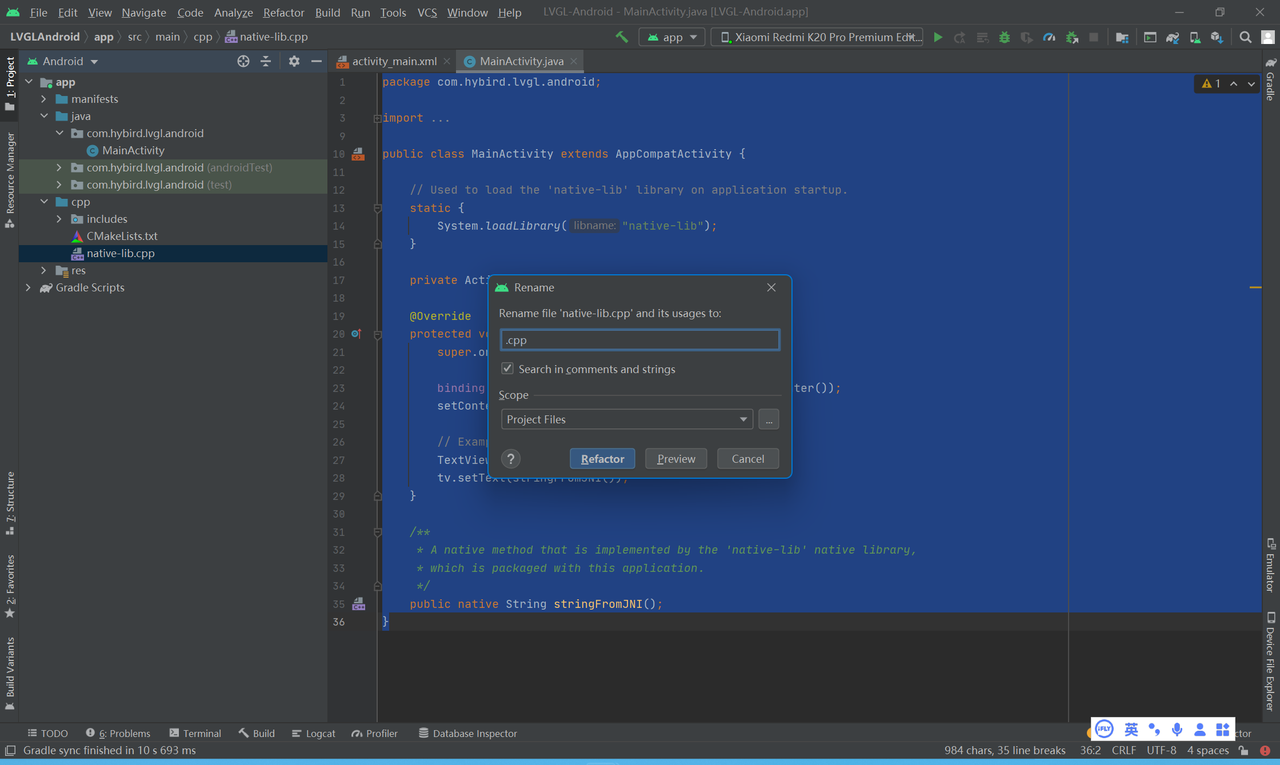Expand Gradle Scripts node
The image size is (1280, 765).
point(28,288)
